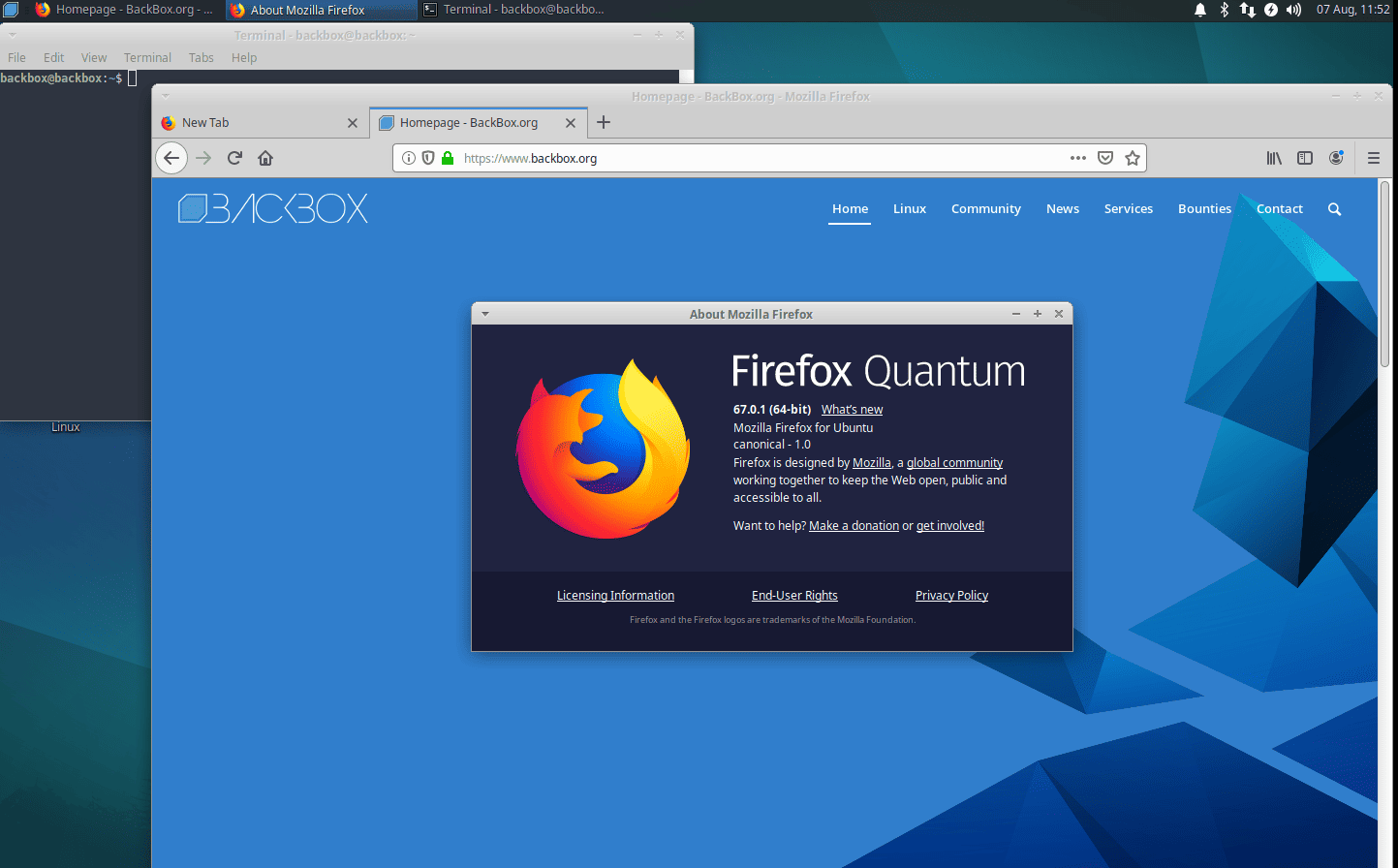Open Edit menu in Terminal
The width and height of the screenshot is (1398, 868).
click(53, 58)
